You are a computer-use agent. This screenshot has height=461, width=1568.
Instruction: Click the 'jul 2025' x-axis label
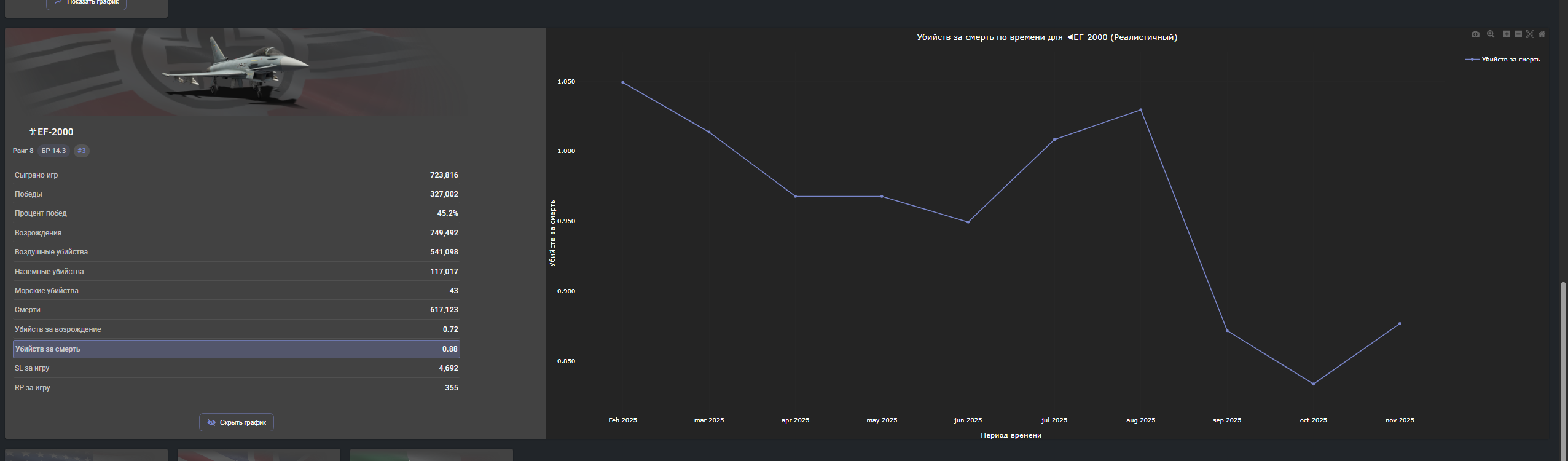coord(1054,420)
